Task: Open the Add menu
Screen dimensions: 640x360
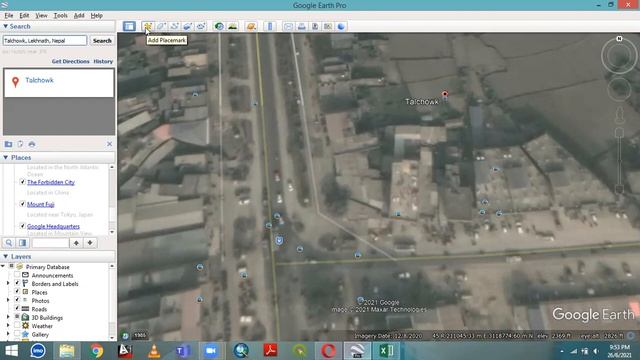Action: tap(79, 16)
